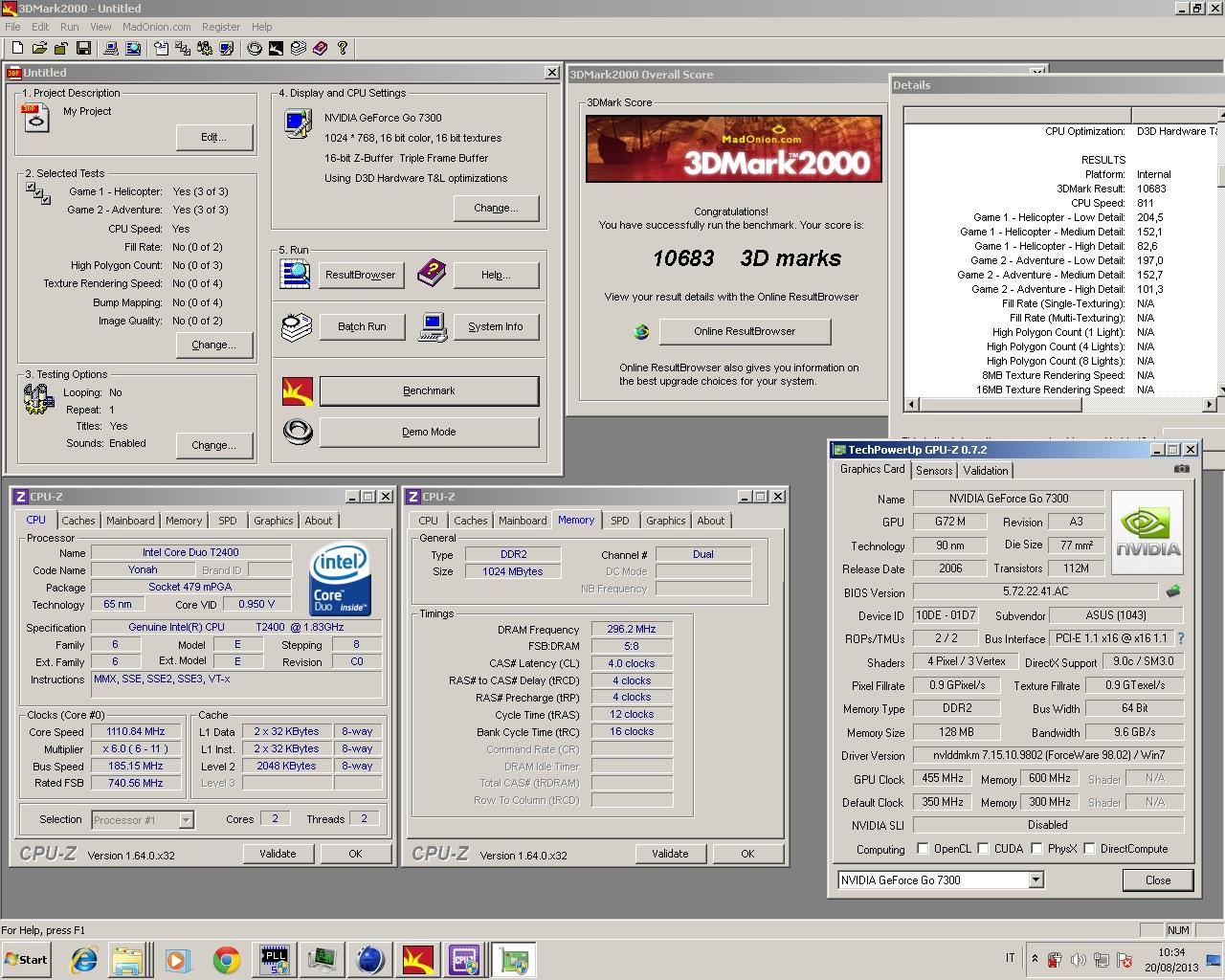This screenshot has height=980, width=1225.
Task: Click the Edit... project description button
Action: click(214, 137)
